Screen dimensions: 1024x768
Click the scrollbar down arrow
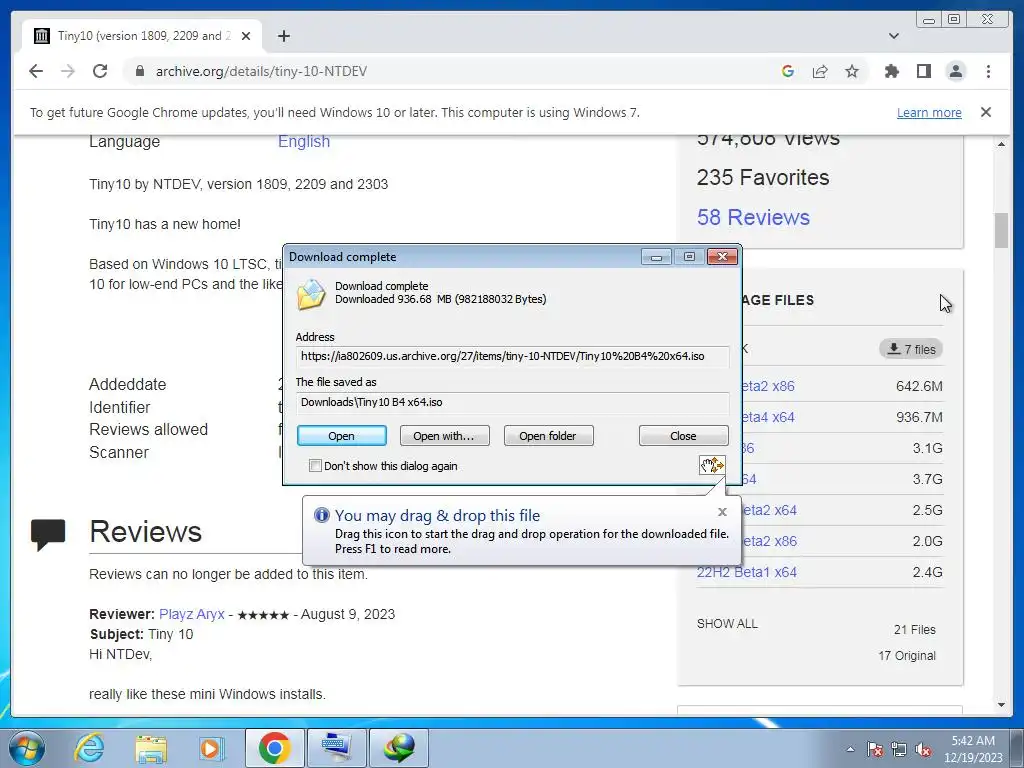click(1001, 705)
